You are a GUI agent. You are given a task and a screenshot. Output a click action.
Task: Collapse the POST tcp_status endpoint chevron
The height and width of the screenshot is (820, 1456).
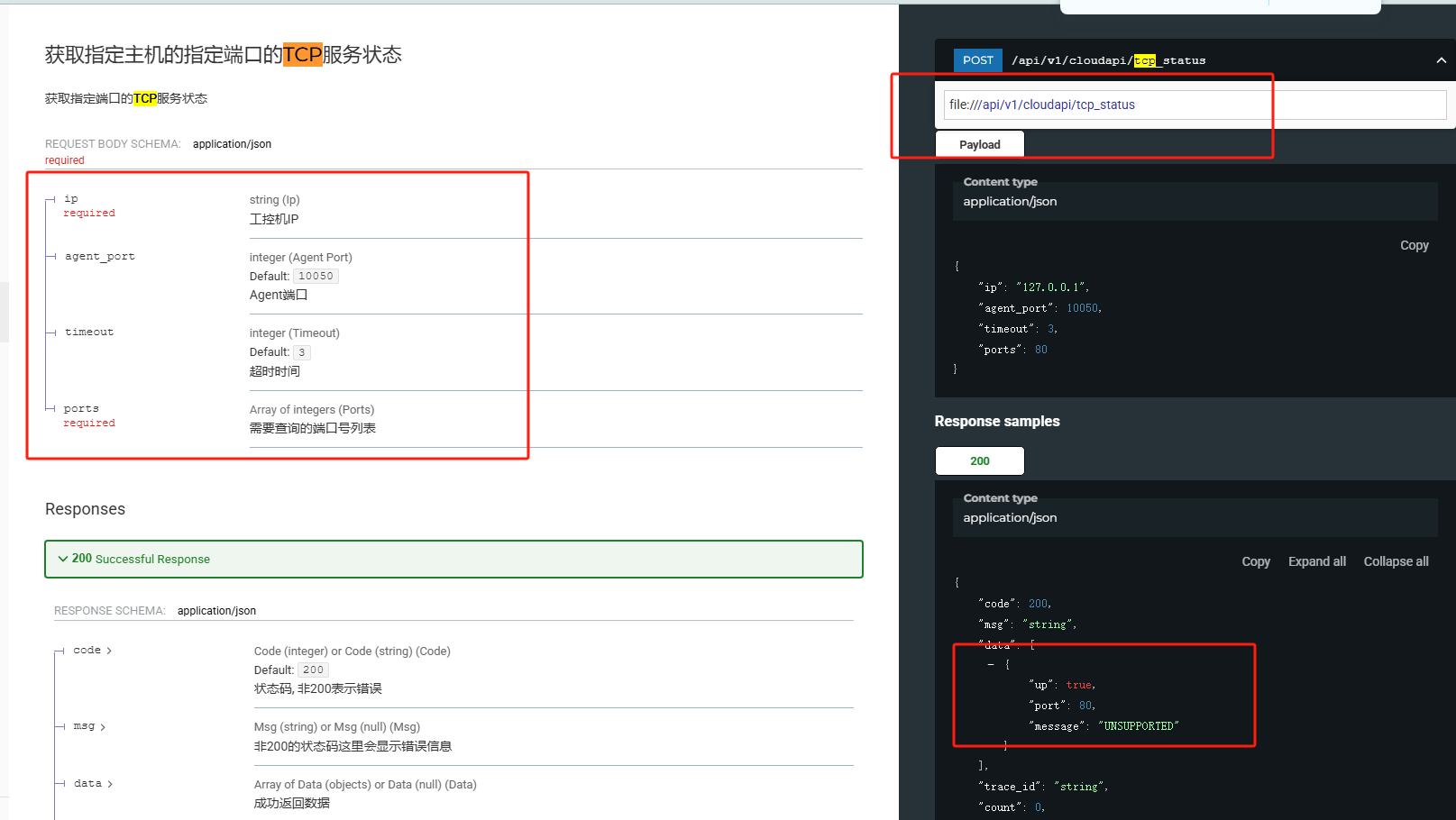tap(1441, 60)
